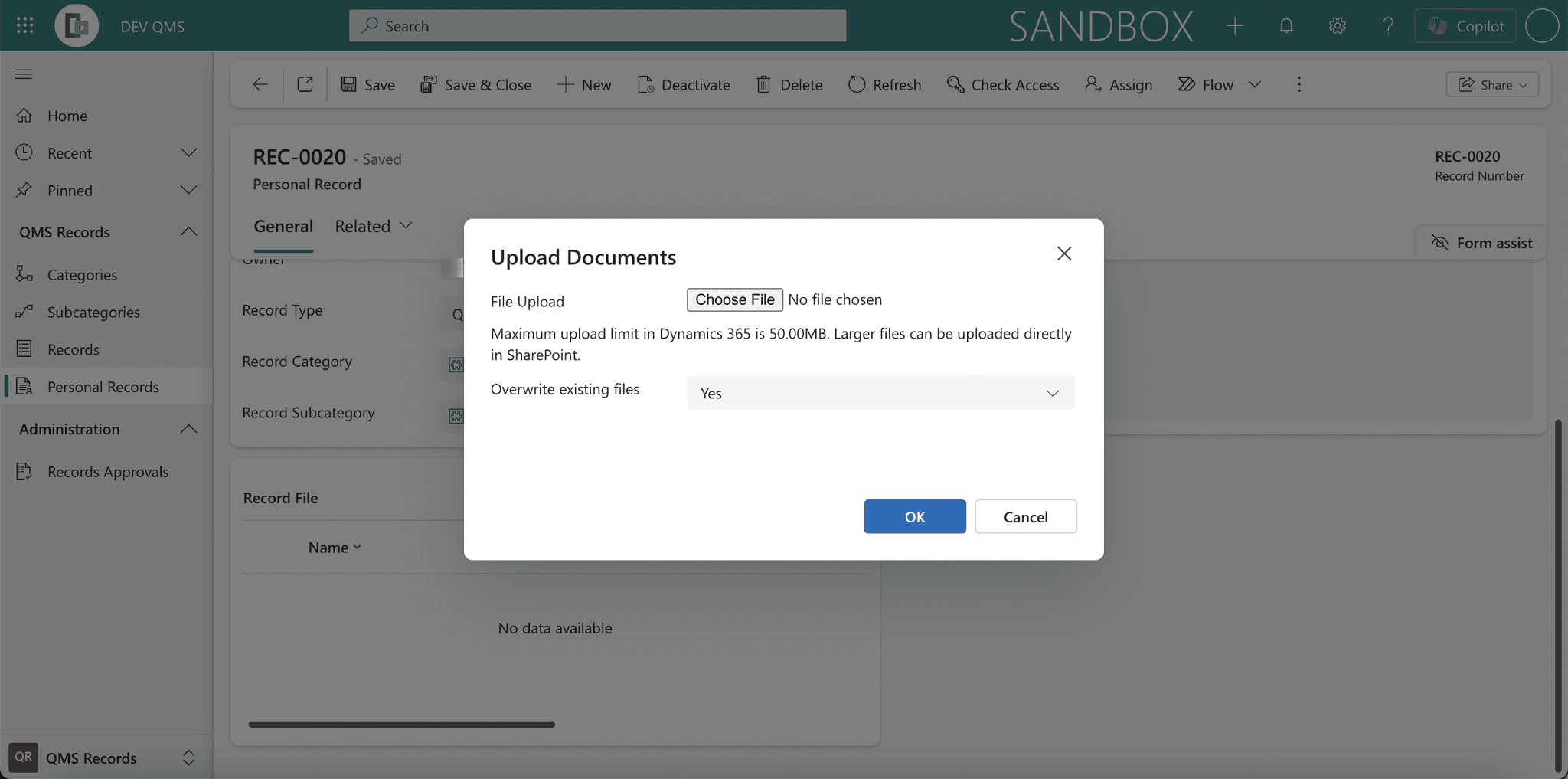The width and height of the screenshot is (1568, 779).
Task: Go to Home in sidebar
Action: [106, 116]
